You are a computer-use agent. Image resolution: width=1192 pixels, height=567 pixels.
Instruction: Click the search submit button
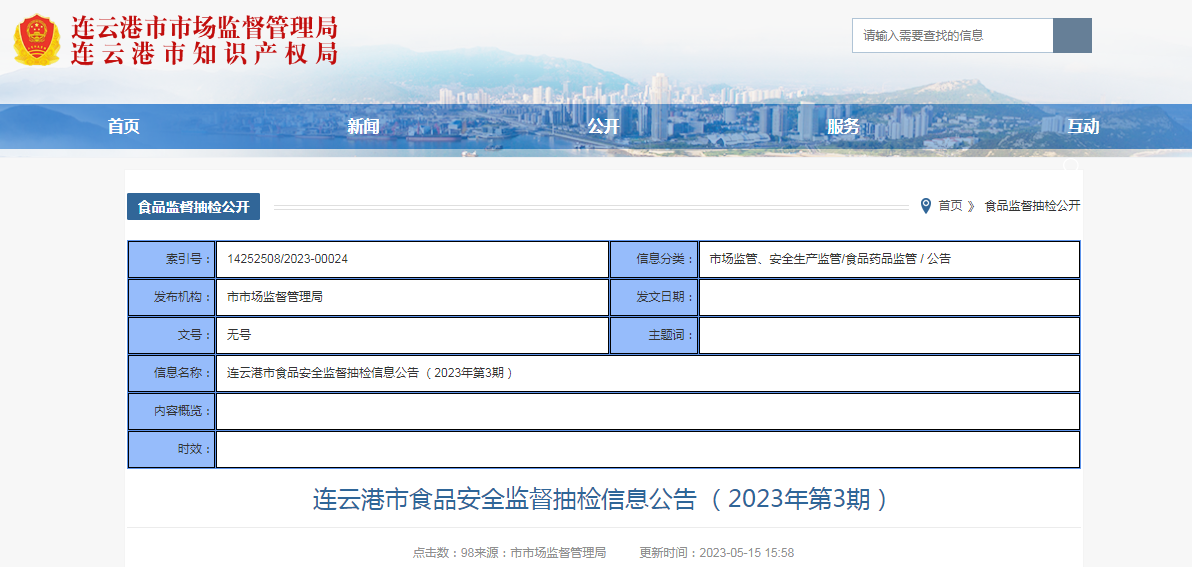(1072, 36)
